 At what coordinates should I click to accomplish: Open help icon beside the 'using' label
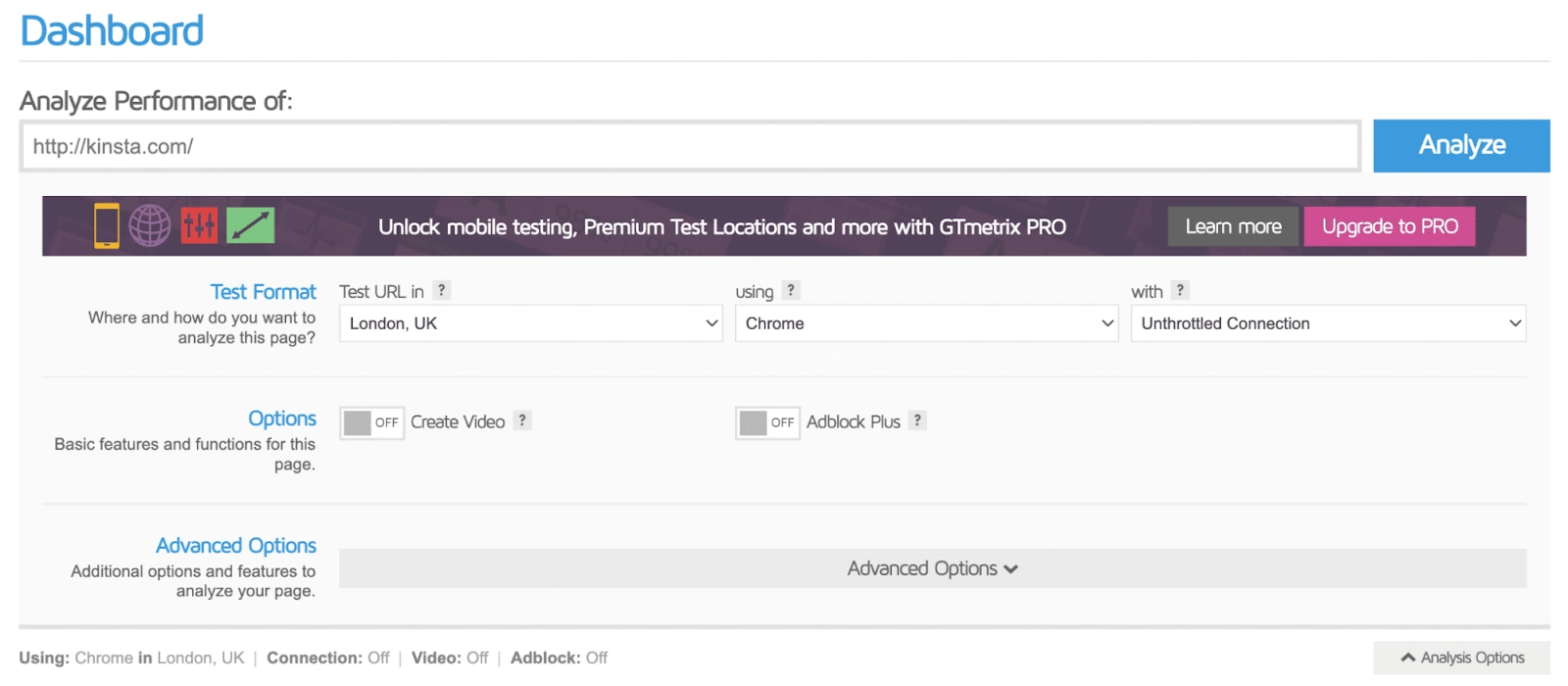791,290
